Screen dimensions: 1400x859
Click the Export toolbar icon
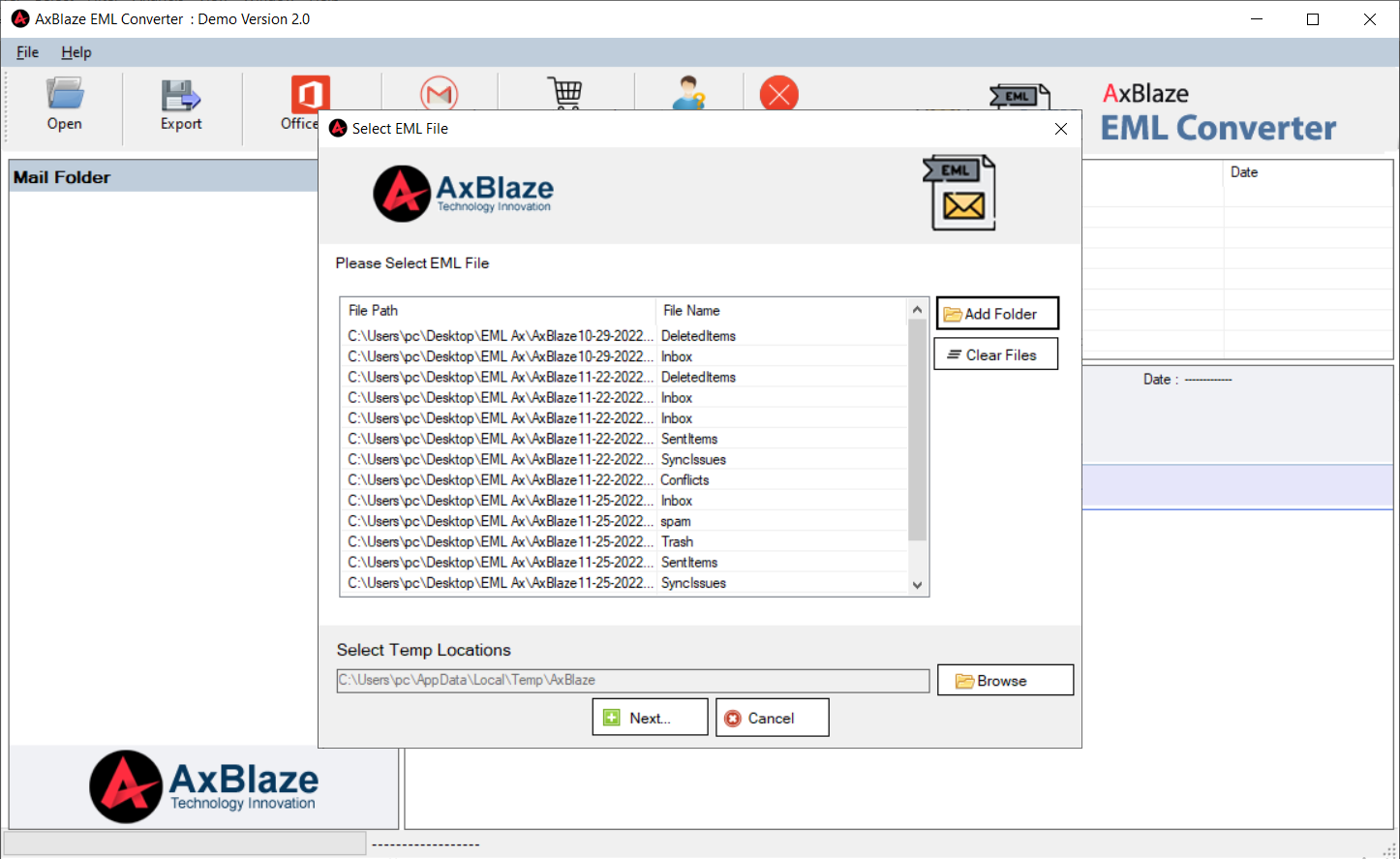[x=181, y=104]
